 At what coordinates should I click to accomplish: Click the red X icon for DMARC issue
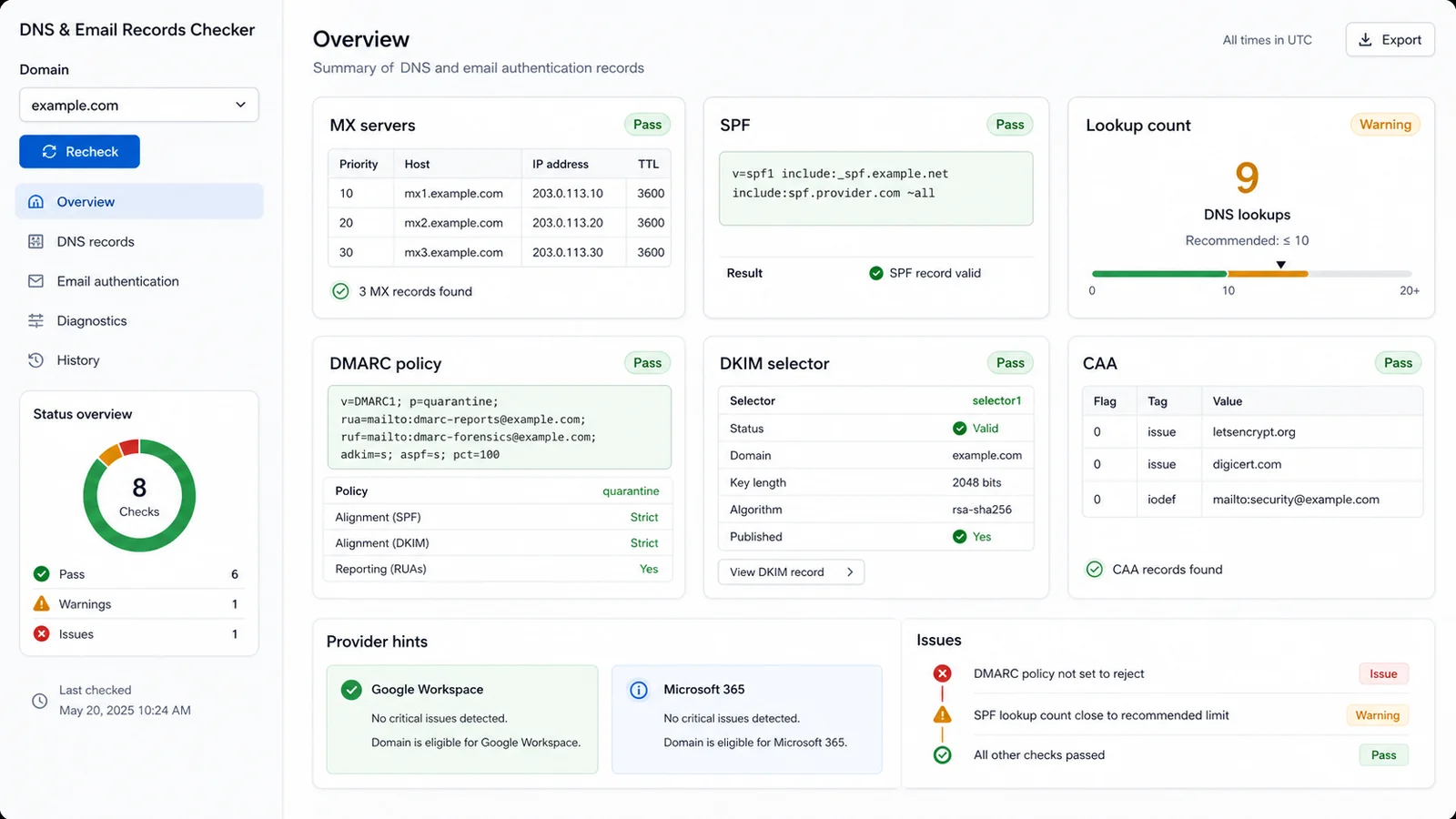coord(943,673)
